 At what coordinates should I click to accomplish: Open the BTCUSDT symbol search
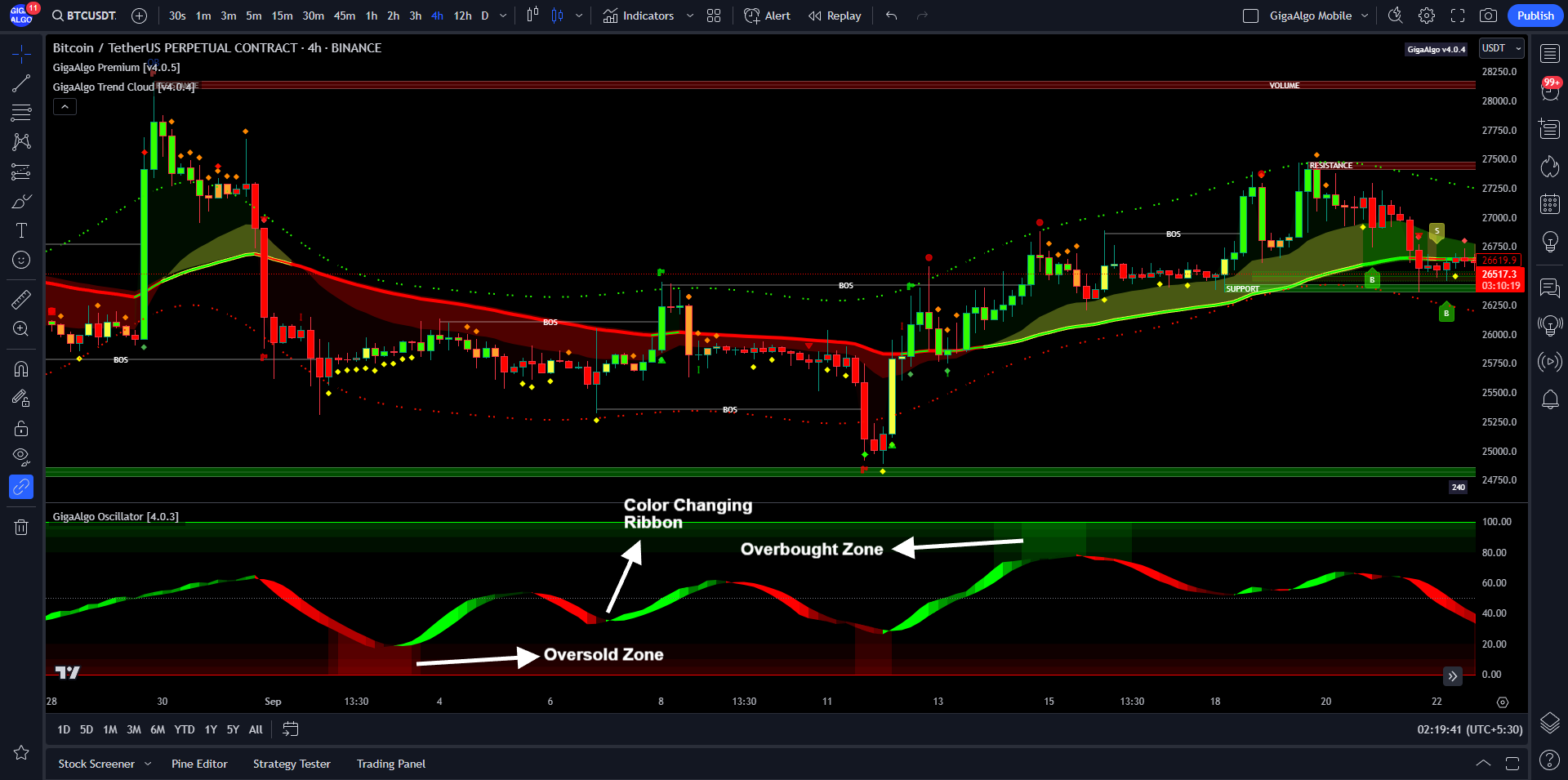[x=84, y=16]
